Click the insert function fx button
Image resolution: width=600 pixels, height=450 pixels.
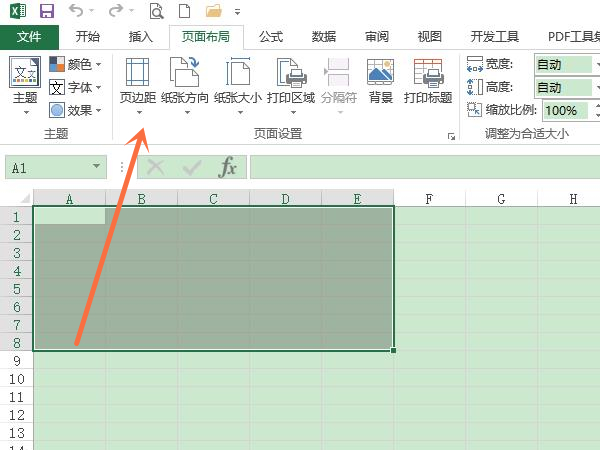click(228, 167)
